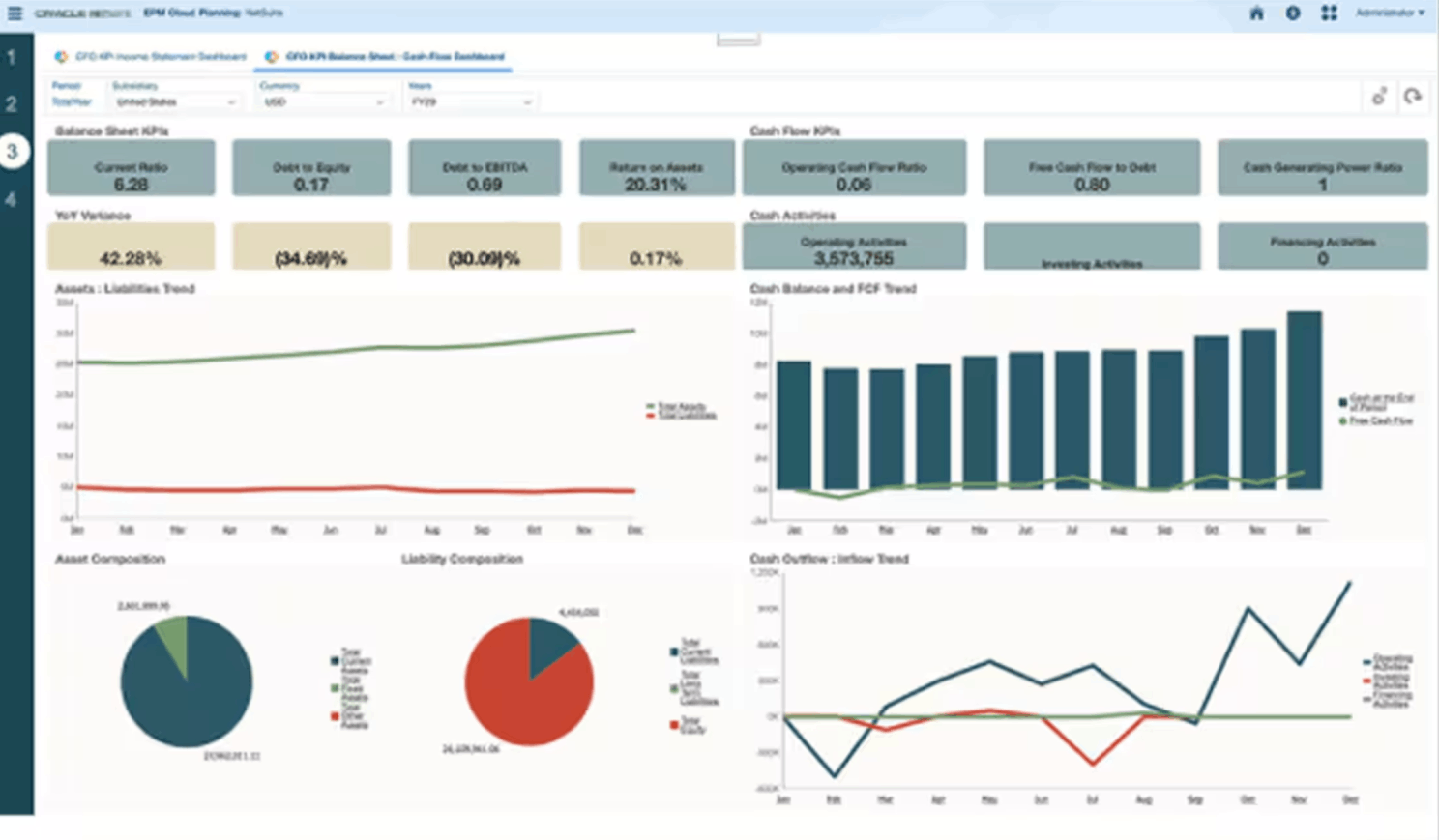The width and height of the screenshot is (1439, 840).
Task: Click the Current Ratio KPI tile
Action: [131, 166]
